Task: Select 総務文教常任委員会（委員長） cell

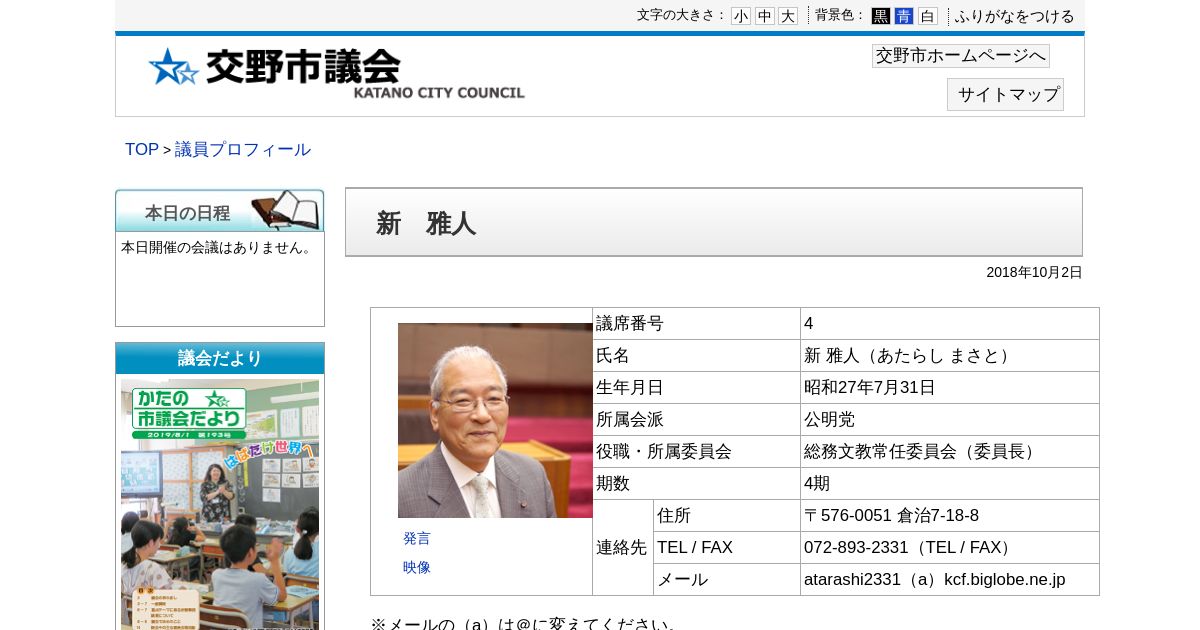Action: click(950, 452)
